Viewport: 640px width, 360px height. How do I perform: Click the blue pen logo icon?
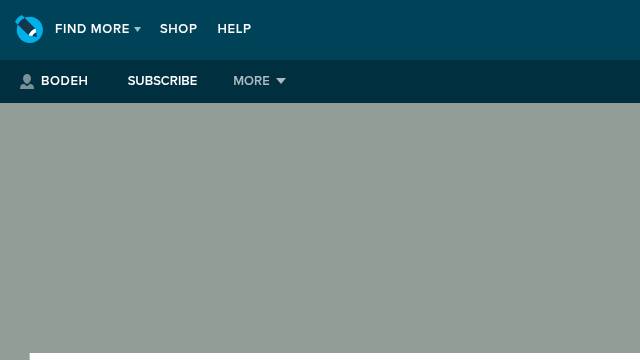[x=29, y=29]
